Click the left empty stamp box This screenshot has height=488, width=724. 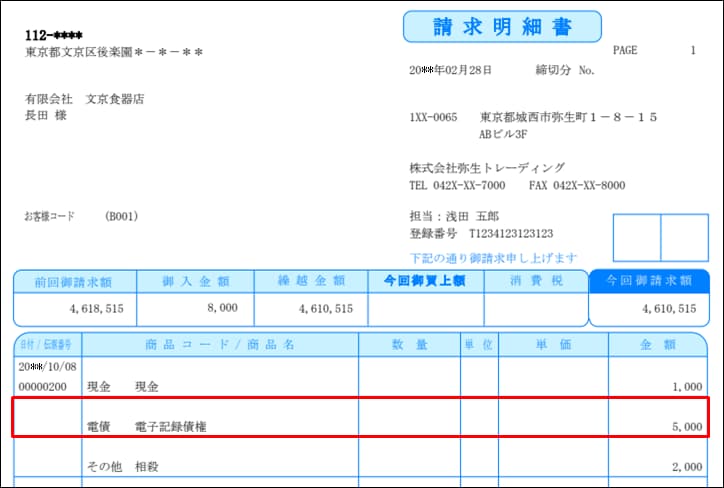coord(636,237)
